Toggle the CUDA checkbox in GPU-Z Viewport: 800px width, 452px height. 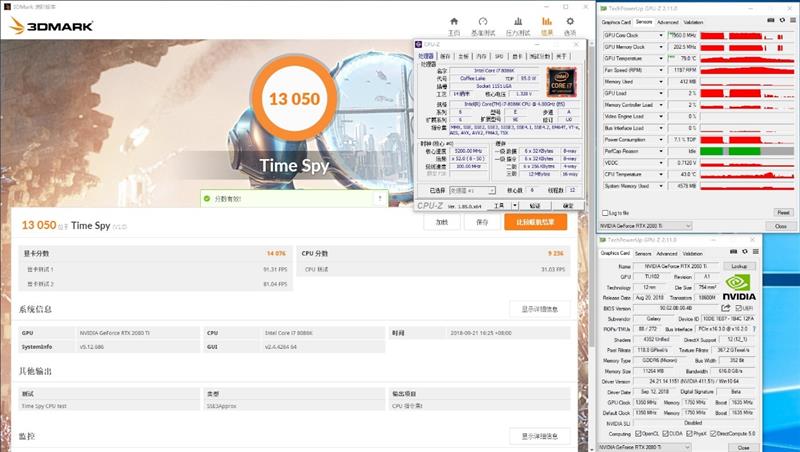click(x=665, y=434)
